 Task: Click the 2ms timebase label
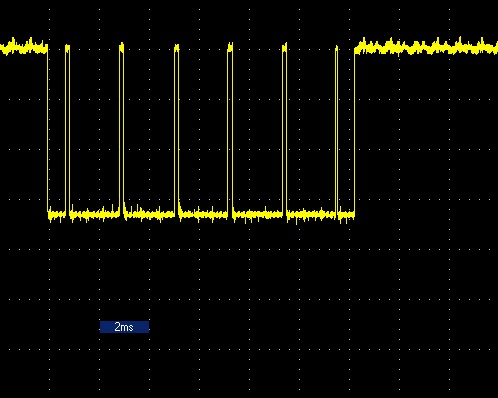pos(124,327)
